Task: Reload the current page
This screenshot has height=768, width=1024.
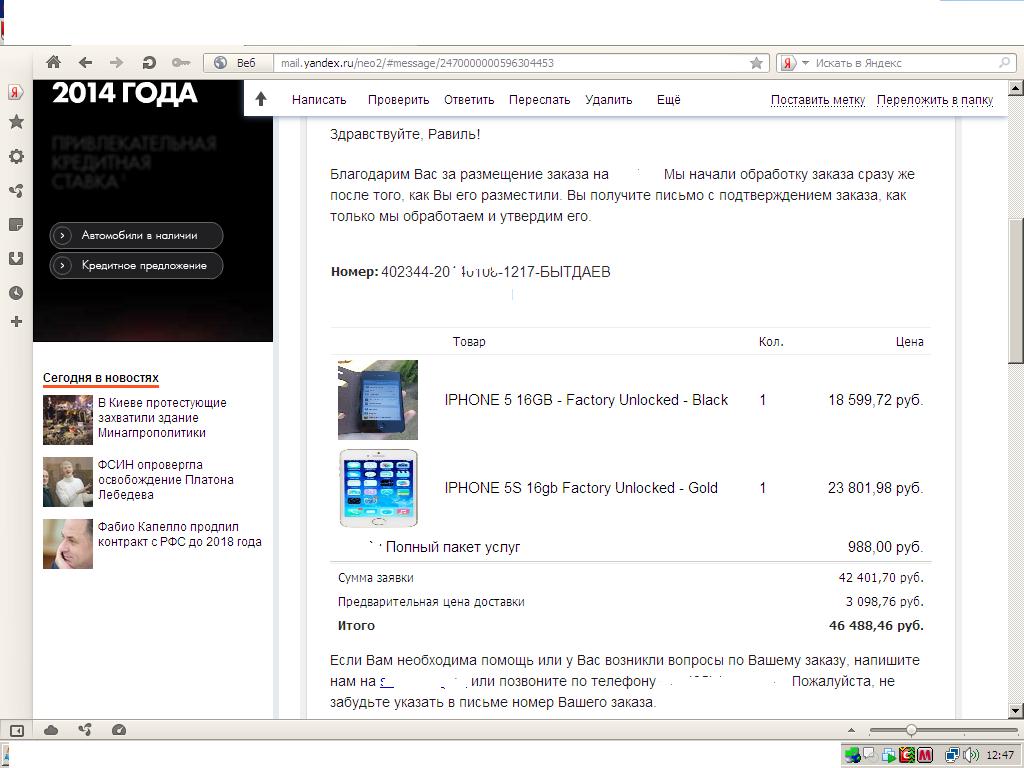Action: point(149,62)
